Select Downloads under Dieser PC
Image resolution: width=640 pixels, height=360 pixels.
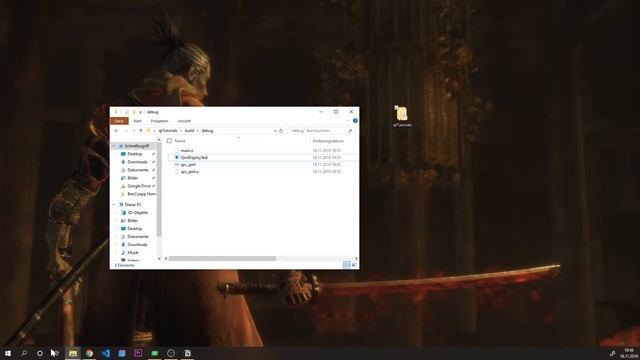(x=137, y=244)
